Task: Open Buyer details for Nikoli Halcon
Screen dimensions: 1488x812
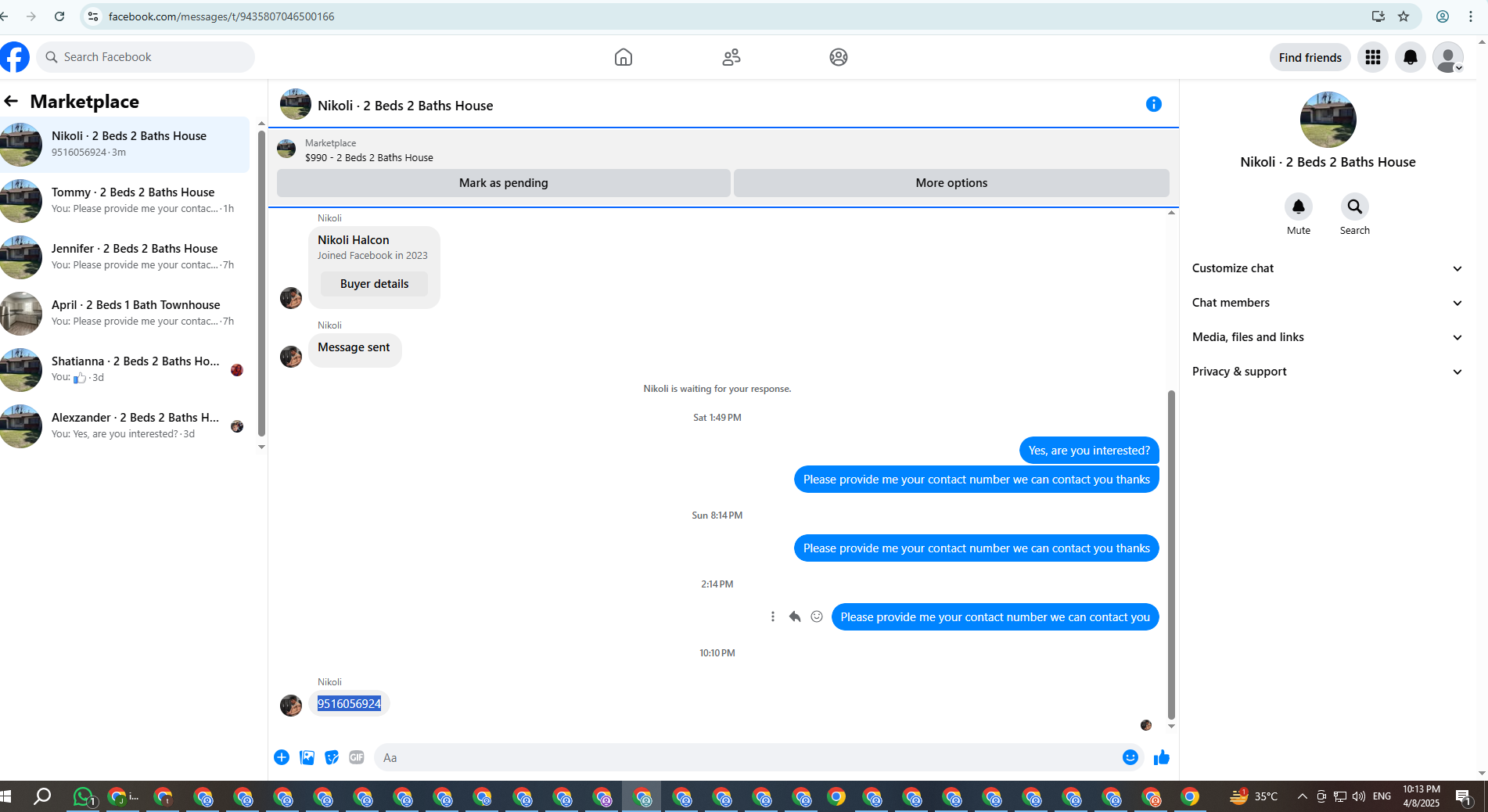Action: (374, 284)
